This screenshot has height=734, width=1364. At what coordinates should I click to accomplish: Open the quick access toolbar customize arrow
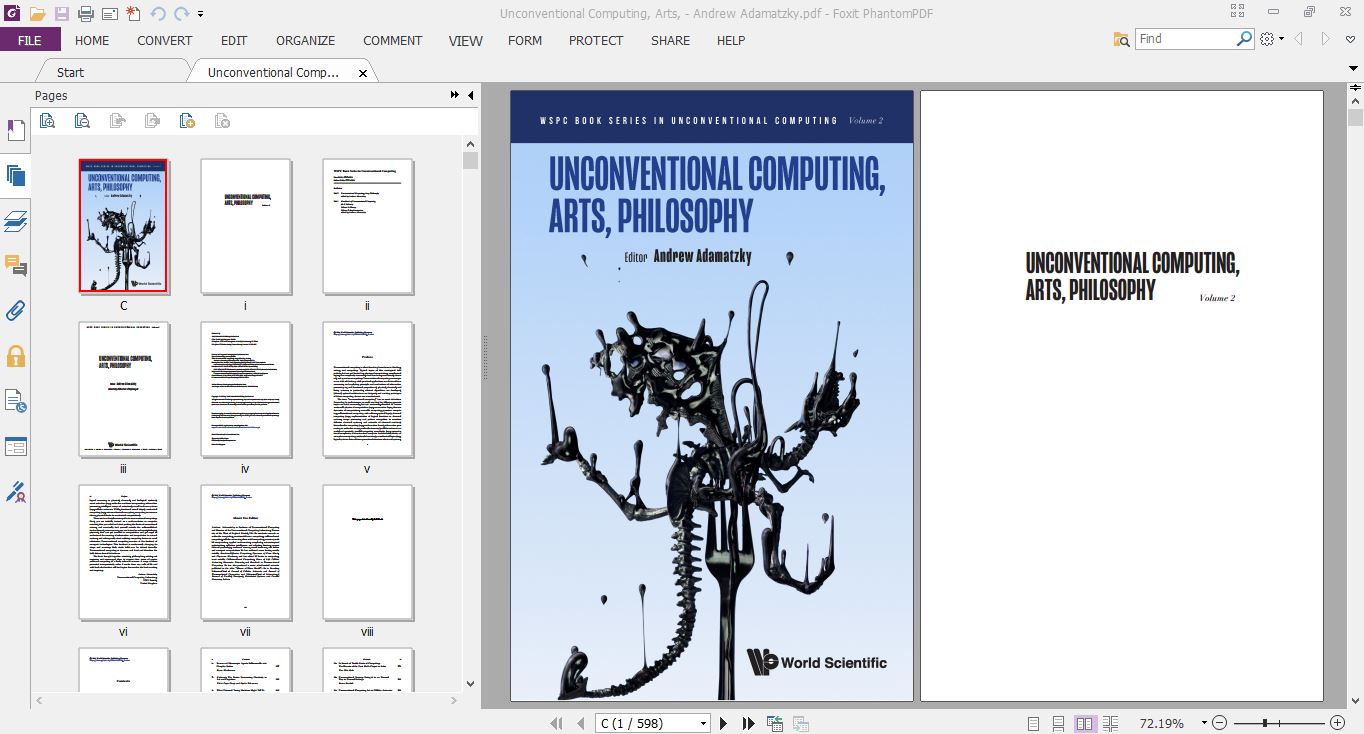[x=201, y=15]
